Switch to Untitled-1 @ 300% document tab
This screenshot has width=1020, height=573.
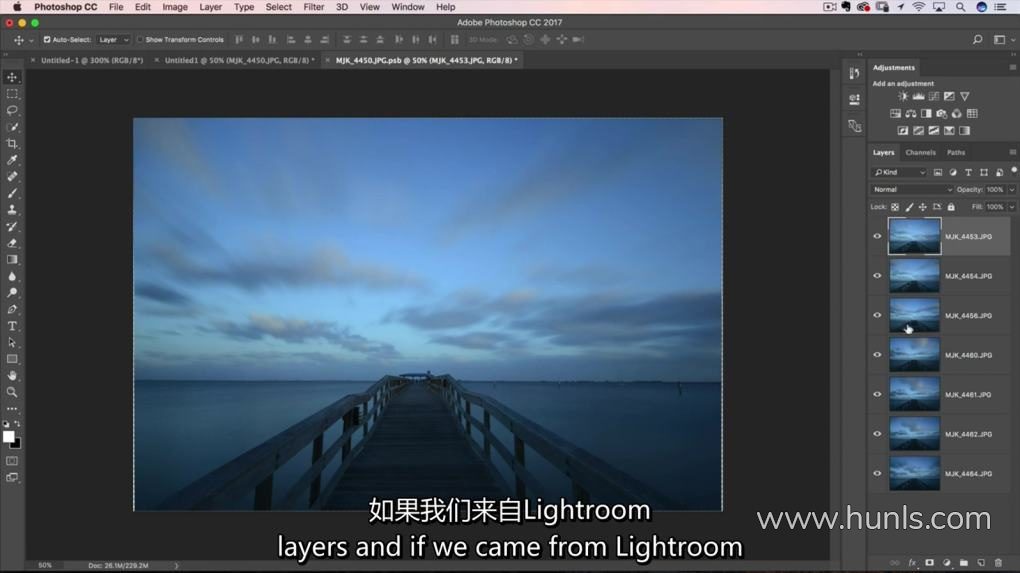pos(92,60)
